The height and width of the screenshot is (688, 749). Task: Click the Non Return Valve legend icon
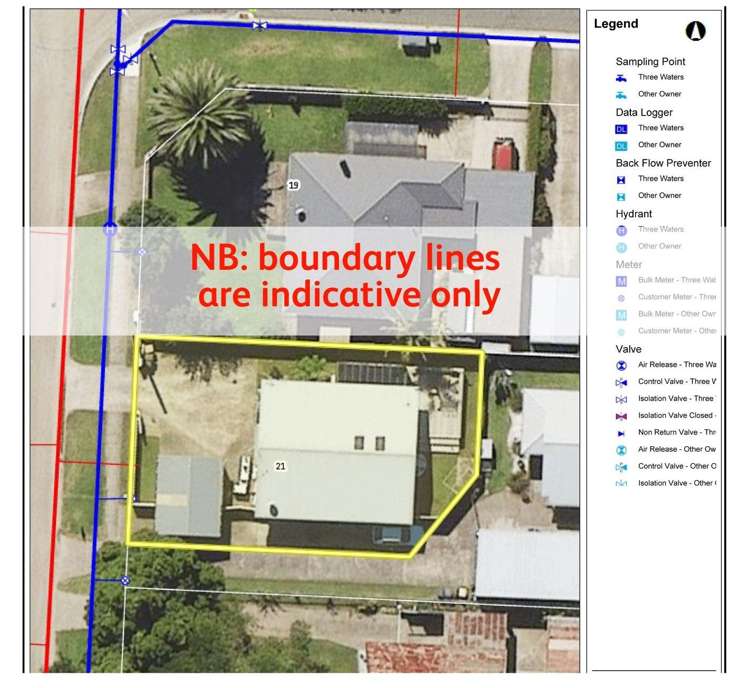(x=621, y=433)
